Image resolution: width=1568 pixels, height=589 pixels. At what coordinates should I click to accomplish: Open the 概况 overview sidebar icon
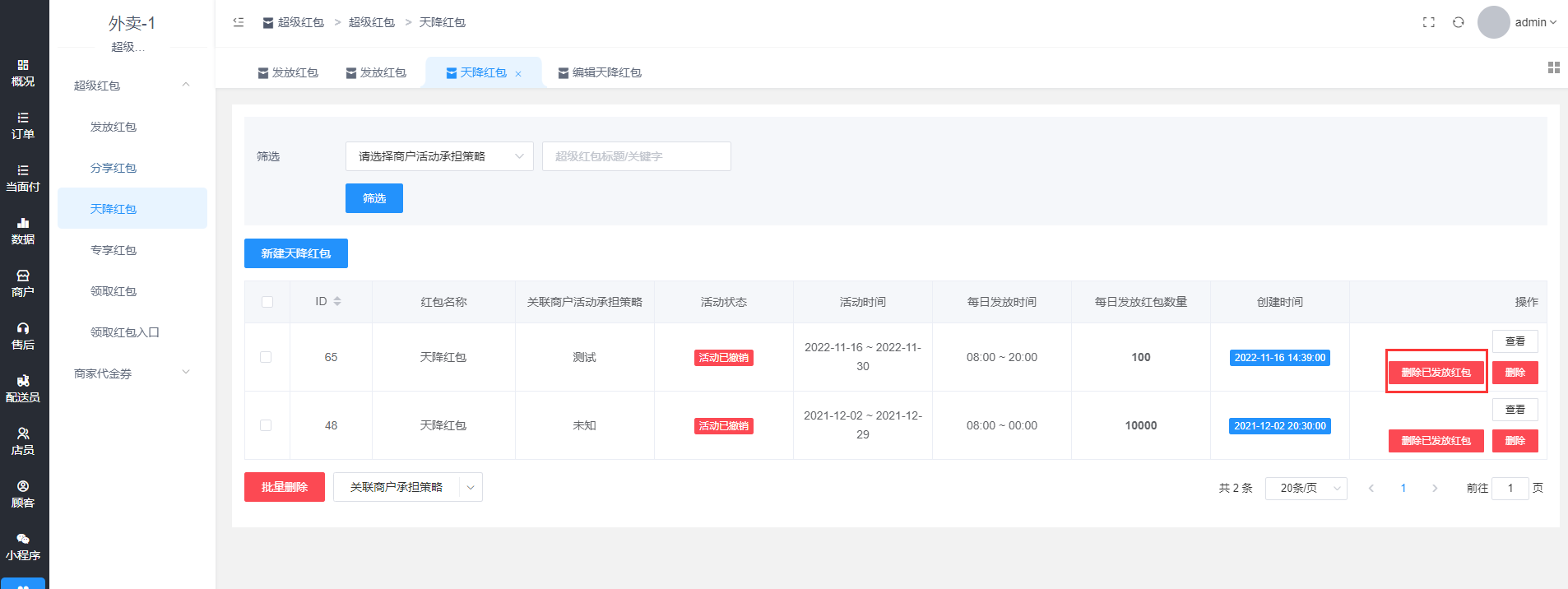[23, 73]
